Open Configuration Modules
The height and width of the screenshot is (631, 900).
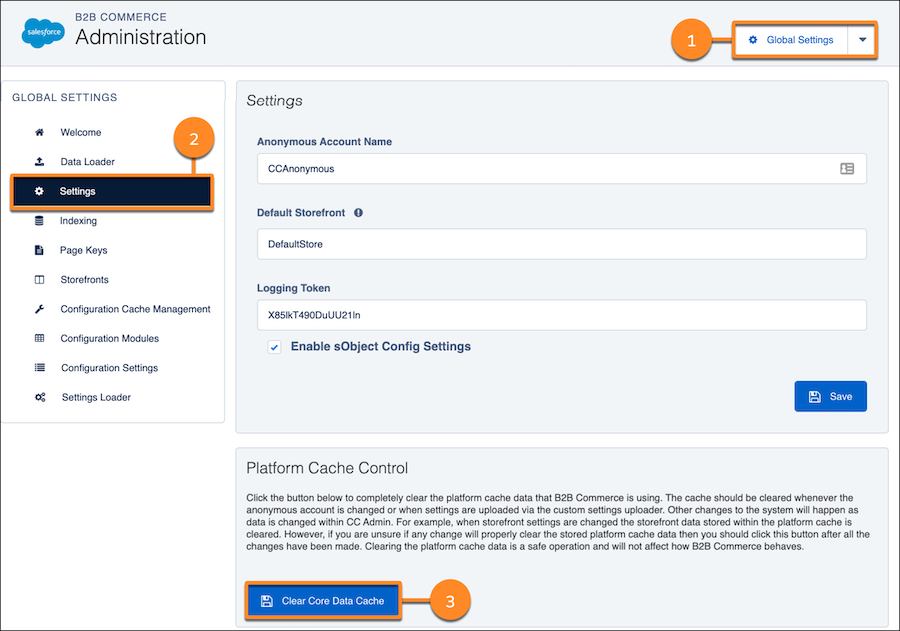[x=110, y=338]
